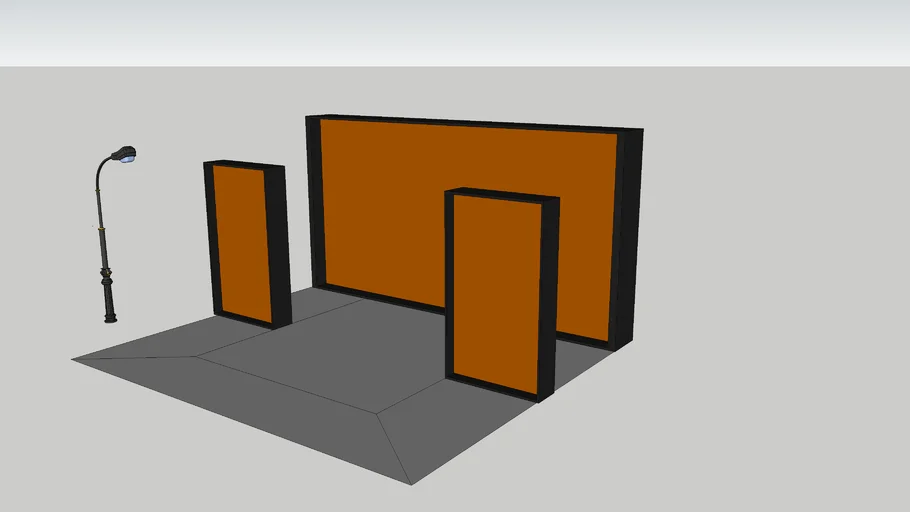Select the large back wall's left black frame
This screenshot has width=910, height=512.
[x=314, y=200]
